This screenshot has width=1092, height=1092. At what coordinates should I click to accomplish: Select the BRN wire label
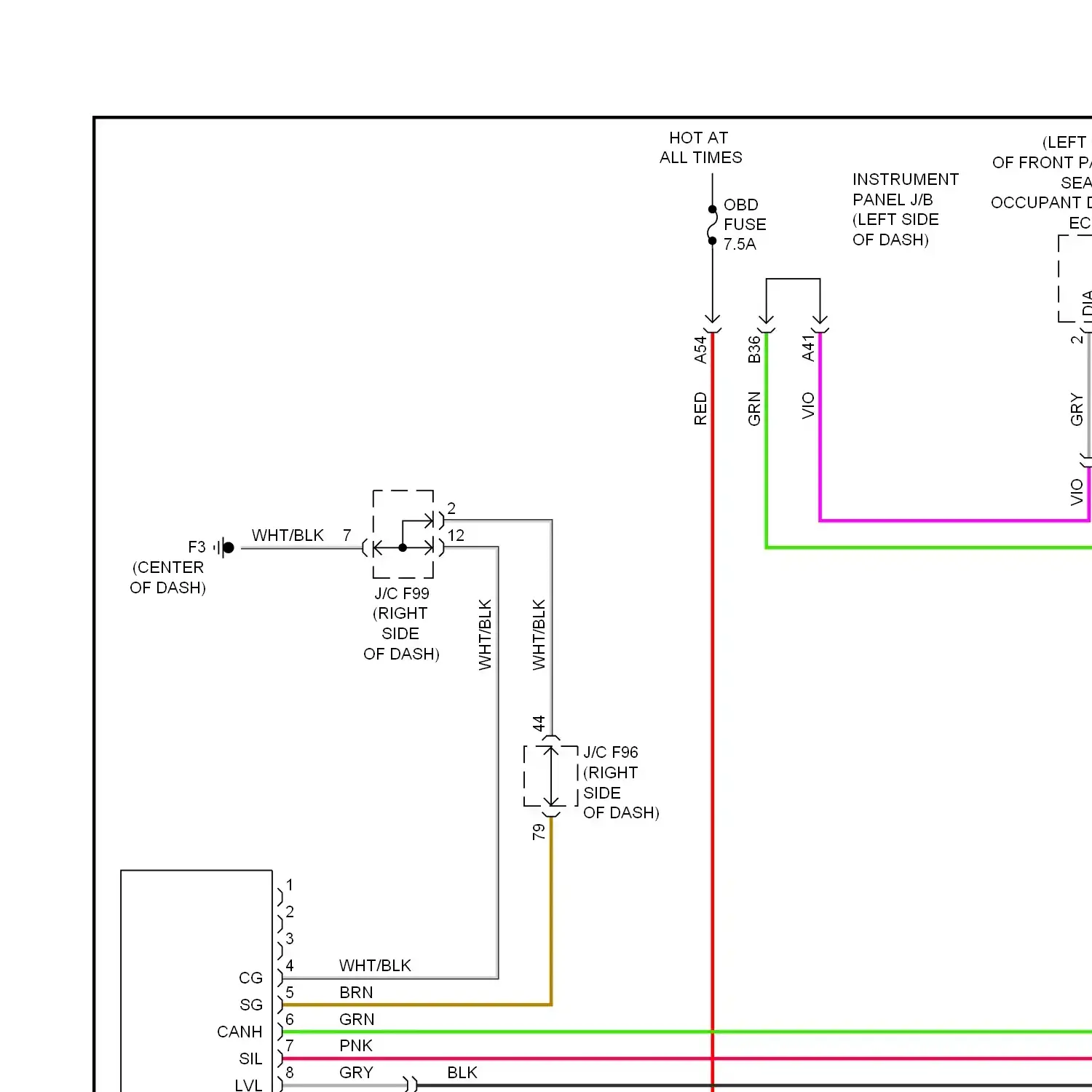click(x=356, y=992)
